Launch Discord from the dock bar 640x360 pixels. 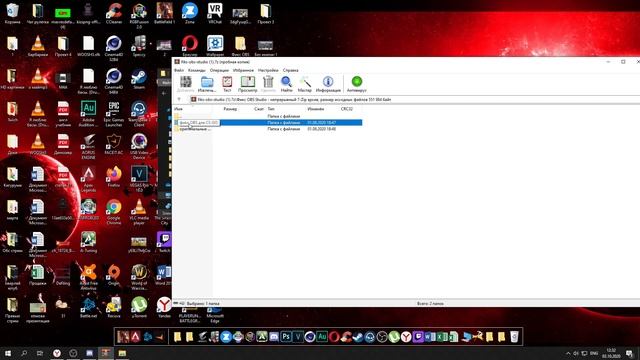point(274,337)
